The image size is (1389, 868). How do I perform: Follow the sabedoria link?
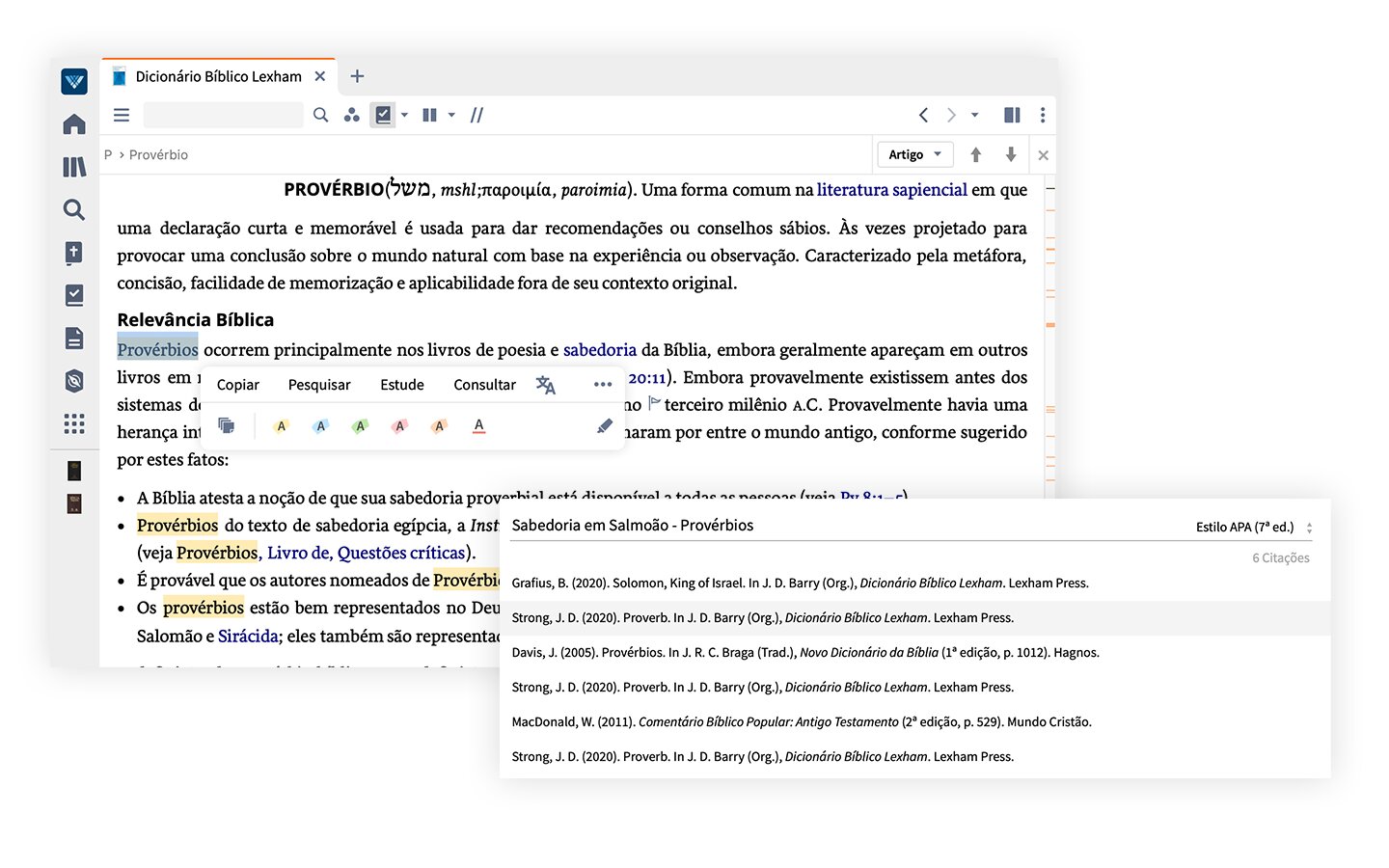click(x=600, y=350)
